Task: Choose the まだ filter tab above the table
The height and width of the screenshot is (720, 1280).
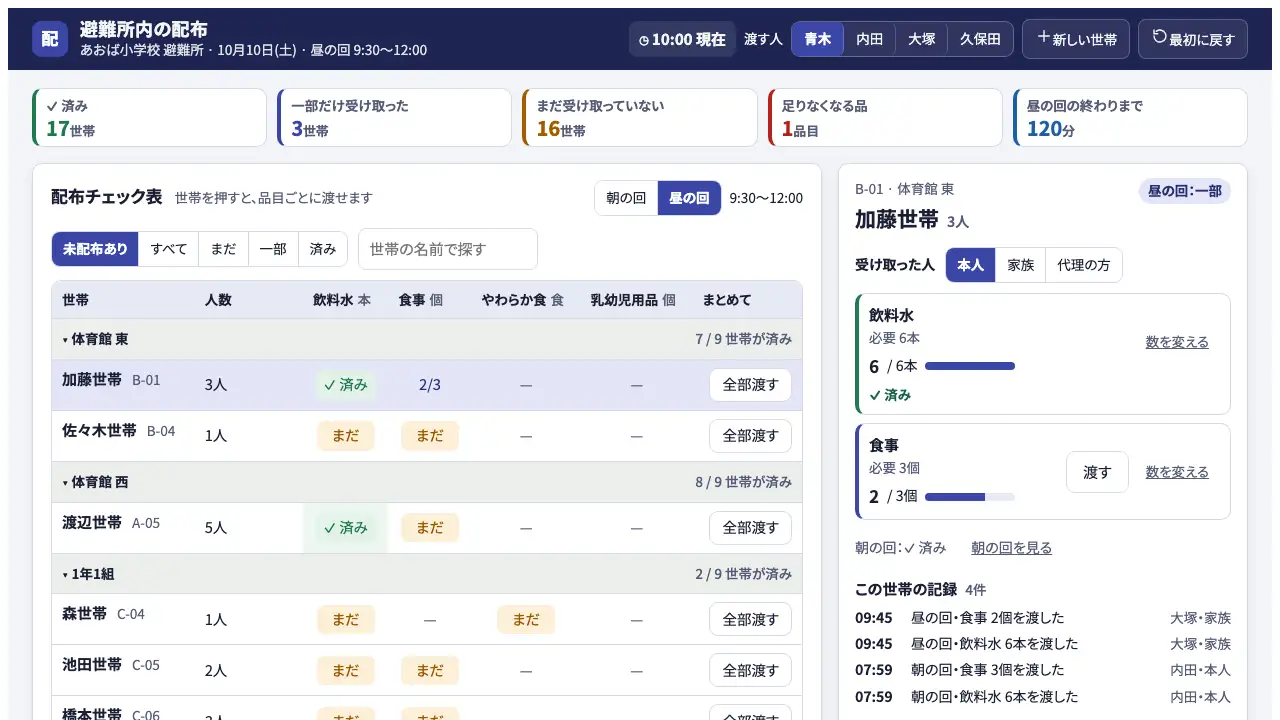Action: (223, 249)
